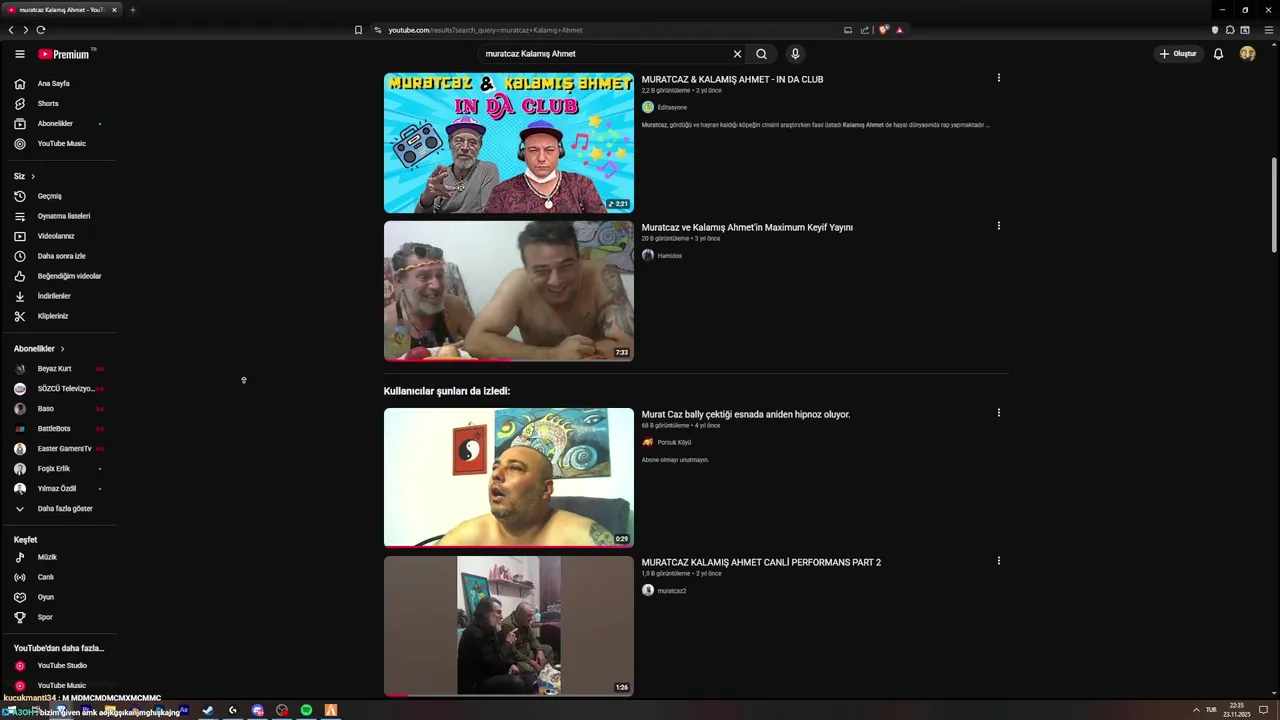Expand the Abonelikler heading chevron

click(x=62, y=349)
